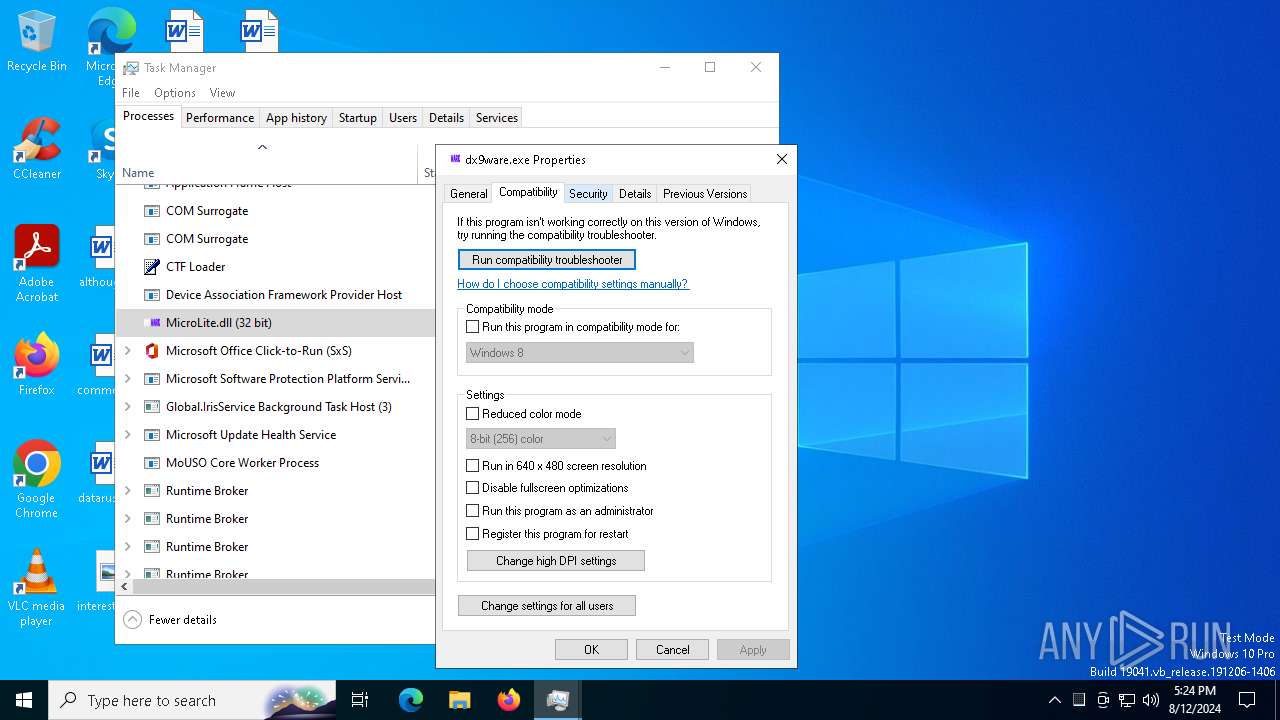Open Adobe Acrobat desktop shortcut
The width and height of the screenshot is (1280, 720).
[37, 263]
